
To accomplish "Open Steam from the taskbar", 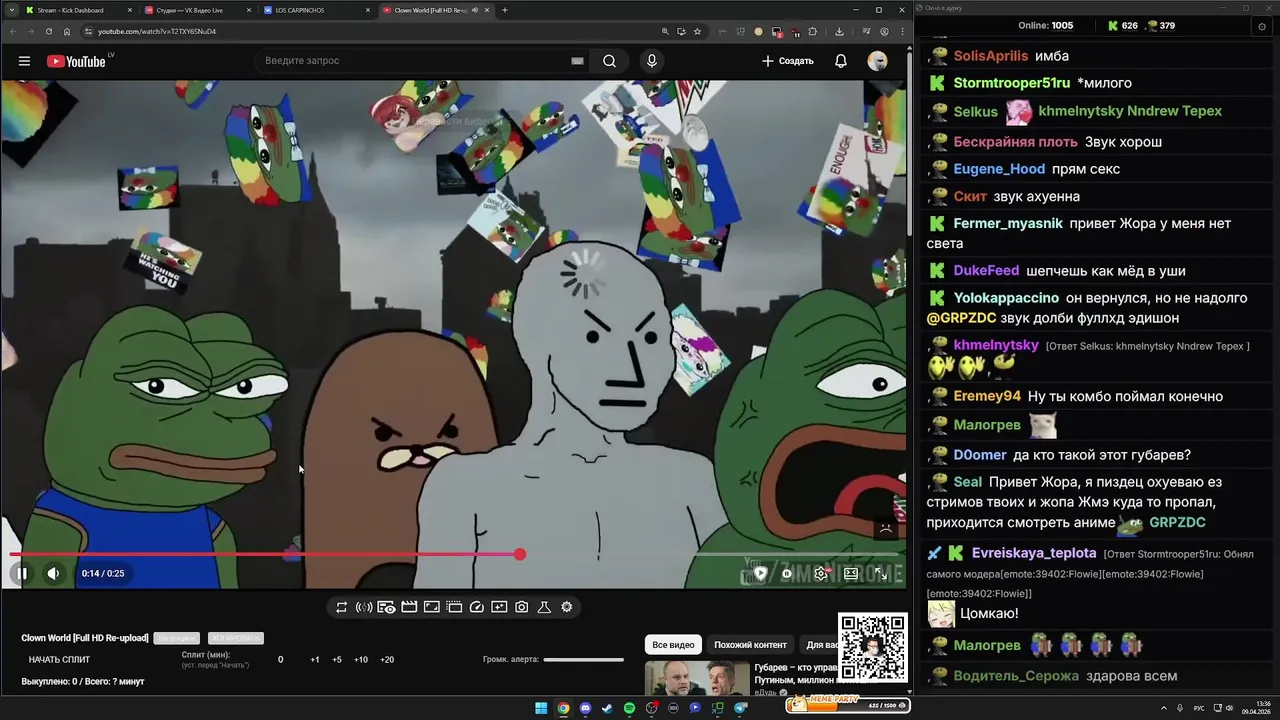I will pyautogui.click(x=607, y=708).
